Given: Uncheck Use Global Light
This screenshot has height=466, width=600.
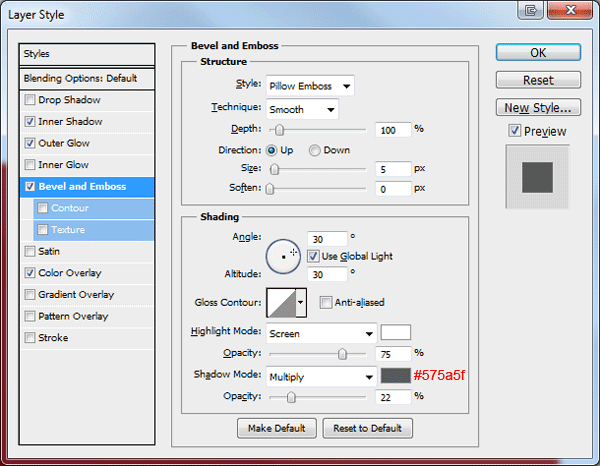Looking at the screenshot, I should (x=313, y=256).
